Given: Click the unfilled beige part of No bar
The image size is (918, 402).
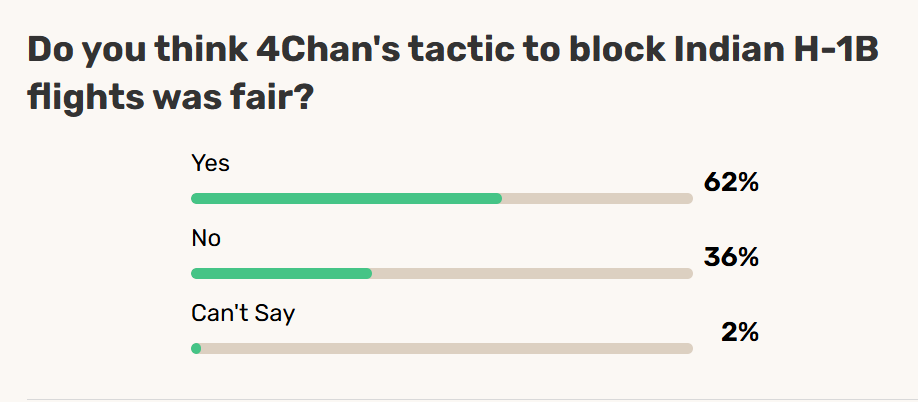Looking at the screenshot, I should coord(533,273).
